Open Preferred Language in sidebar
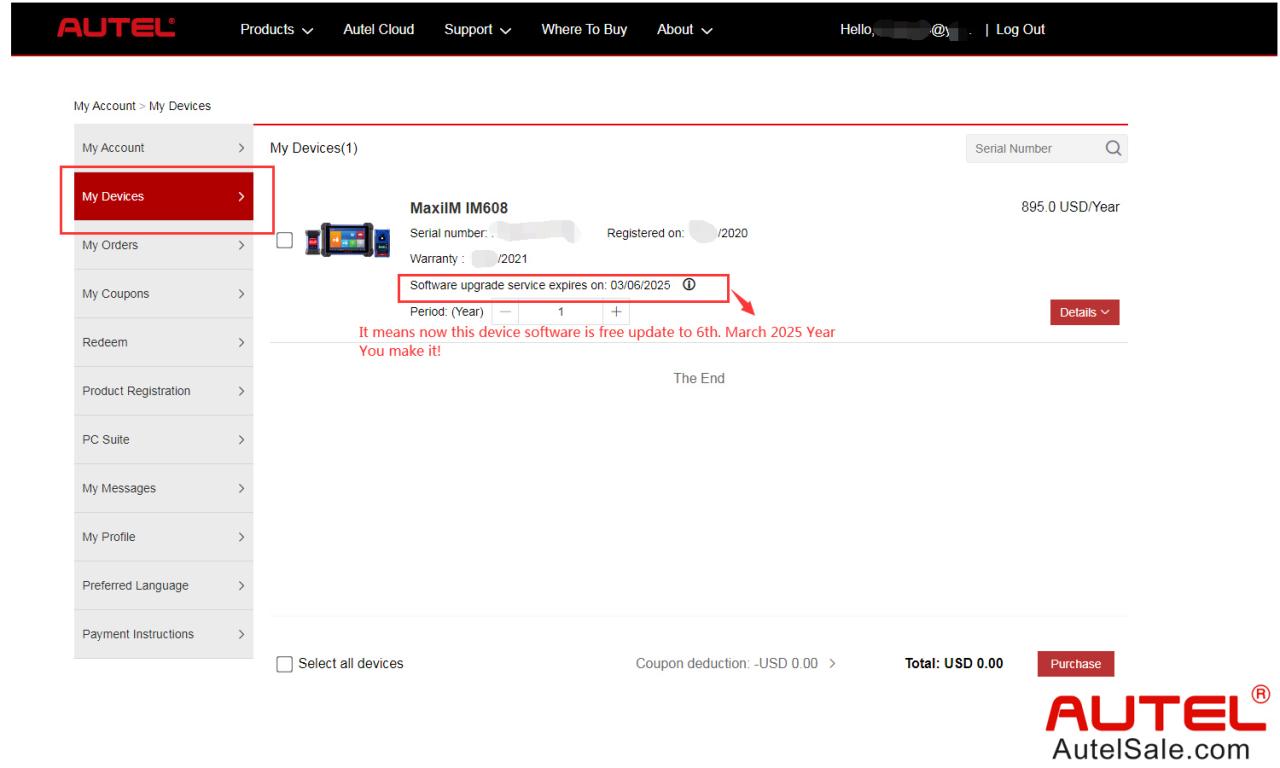Image resolution: width=1280 pixels, height=768 pixels. pos(164,585)
